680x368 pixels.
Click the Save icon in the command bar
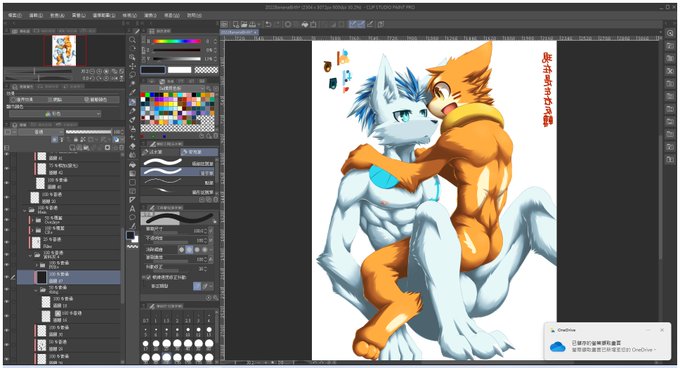point(251,24)
